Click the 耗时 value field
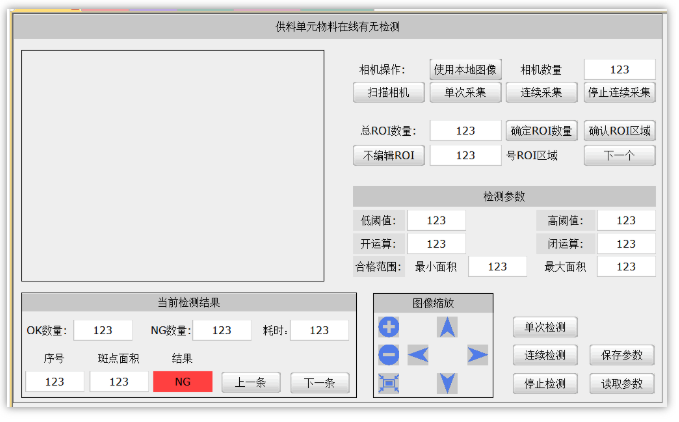The width and height of the screenshot is (679, 422). point(320,331)
